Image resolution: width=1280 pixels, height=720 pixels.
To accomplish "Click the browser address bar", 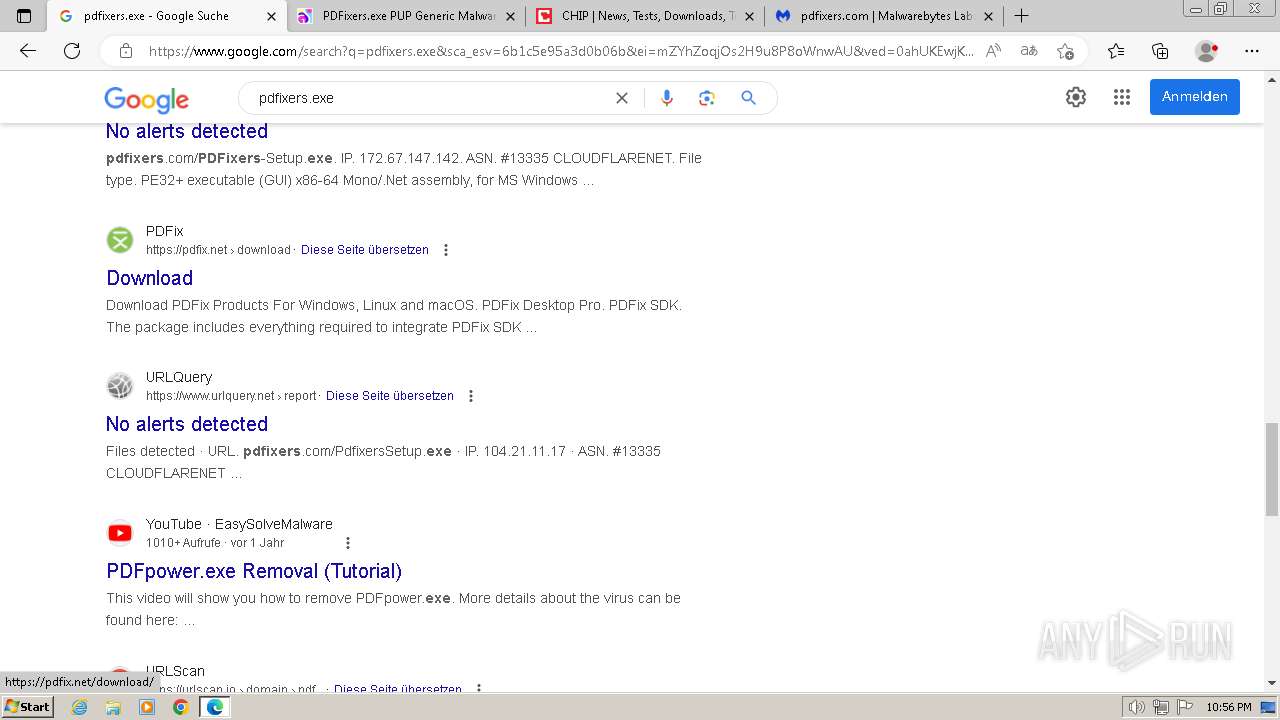I will (x=560, y=51).
